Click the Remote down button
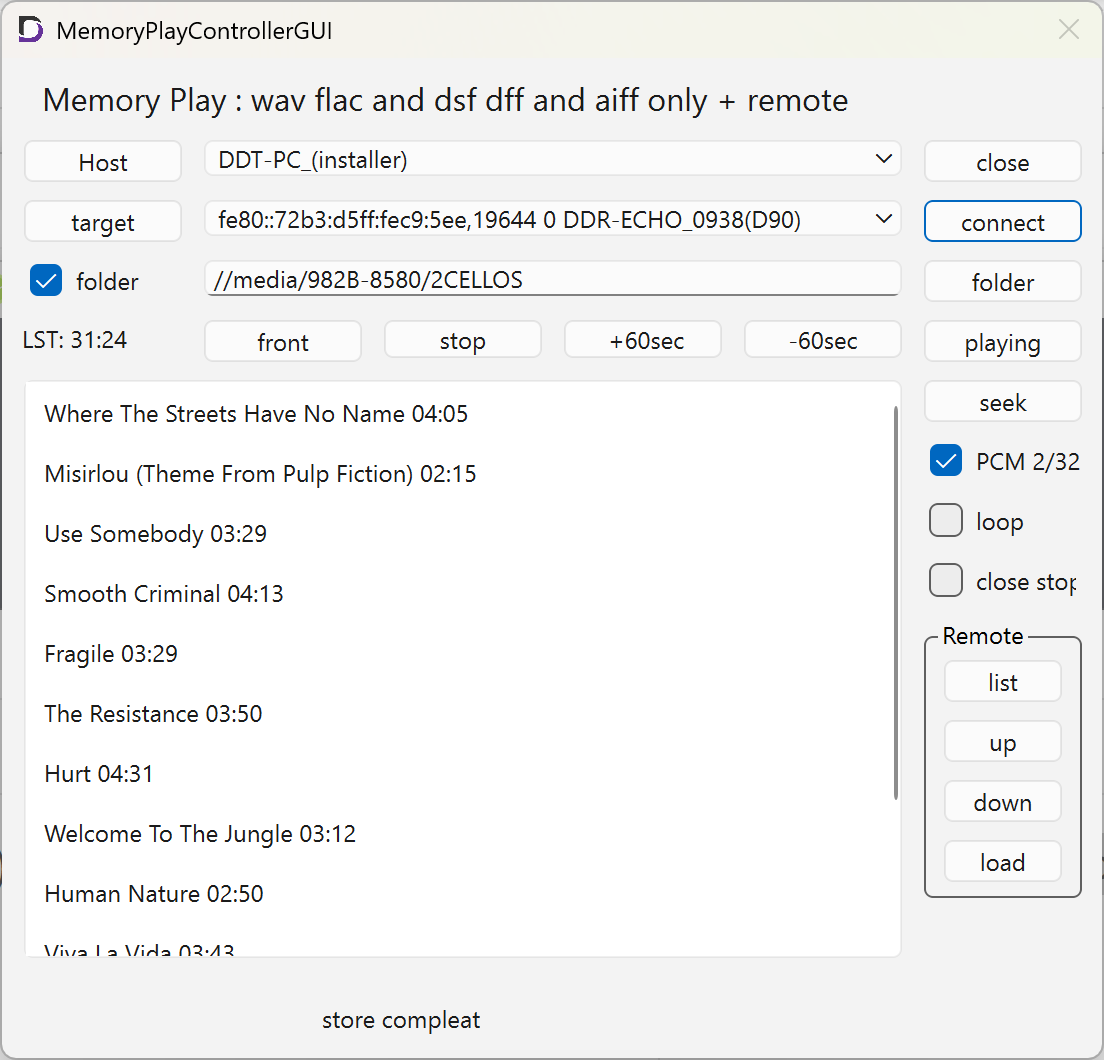The image size is (1104, 1060). coord(1003,802)
